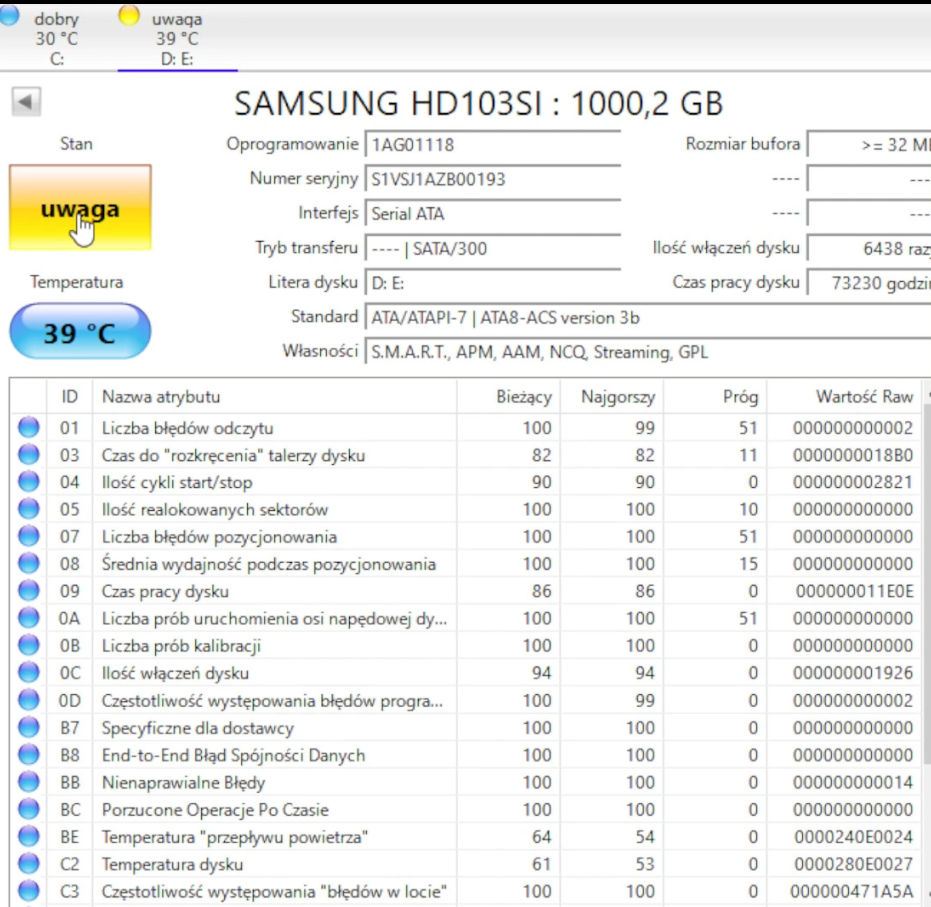
Task: Select the Nienaprawialne Błędy attribute name
Action: (x=183, y=782)
